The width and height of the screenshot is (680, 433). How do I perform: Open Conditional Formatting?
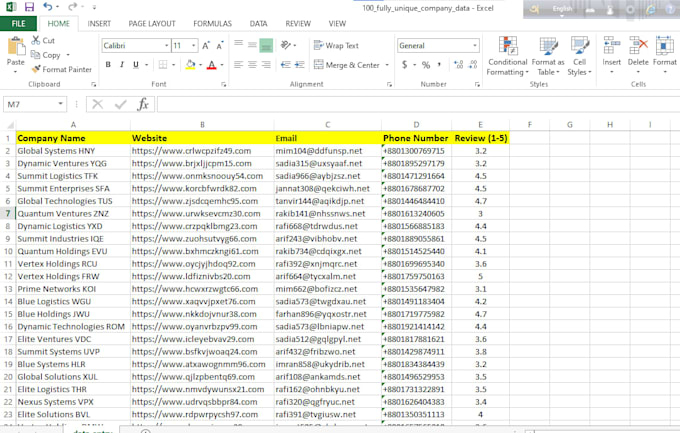coord(507,56)
